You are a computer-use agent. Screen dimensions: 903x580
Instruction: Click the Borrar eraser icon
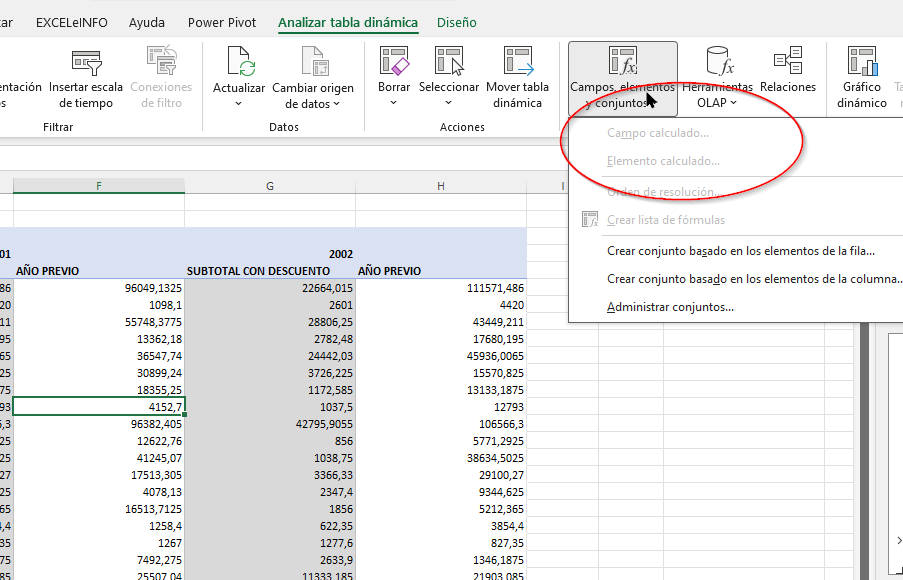(394, 62)
